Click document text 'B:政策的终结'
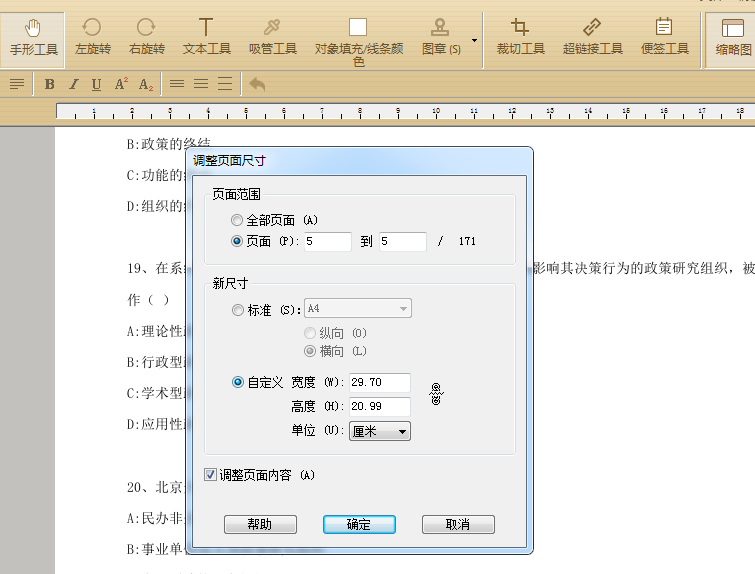This screenshot has width=755, height=574. [x=169, y=144]
